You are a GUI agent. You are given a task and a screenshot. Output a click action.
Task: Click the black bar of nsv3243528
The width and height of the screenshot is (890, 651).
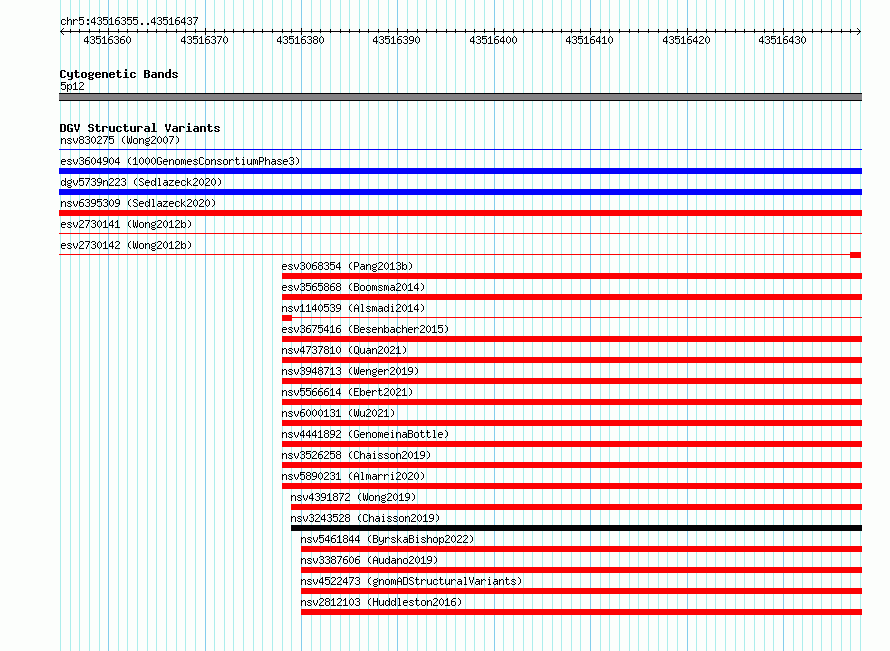coord(576,528)
